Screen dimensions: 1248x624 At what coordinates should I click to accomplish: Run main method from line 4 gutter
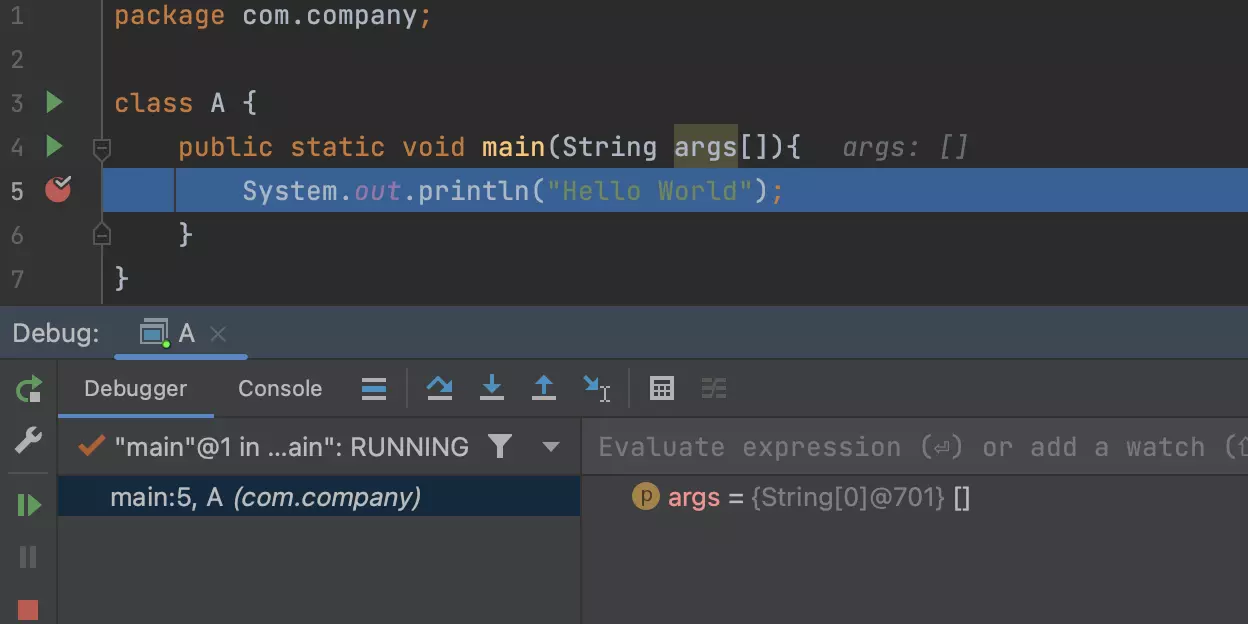coord(54,147)
